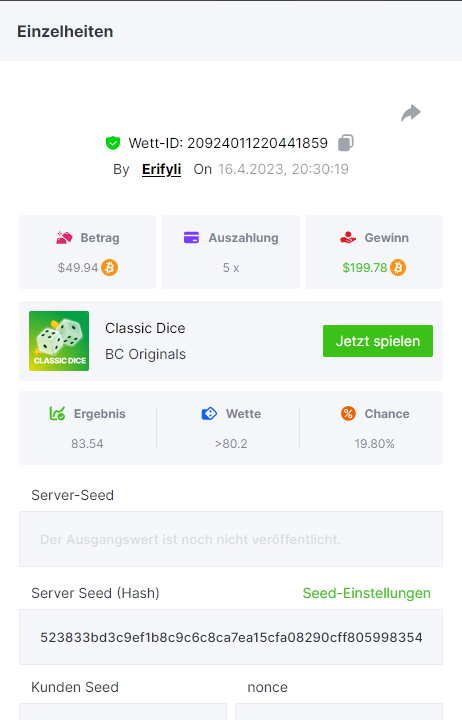Click the red Gewinn hand icon
Viewport: 462px width, 720px height.
(348, 237)
